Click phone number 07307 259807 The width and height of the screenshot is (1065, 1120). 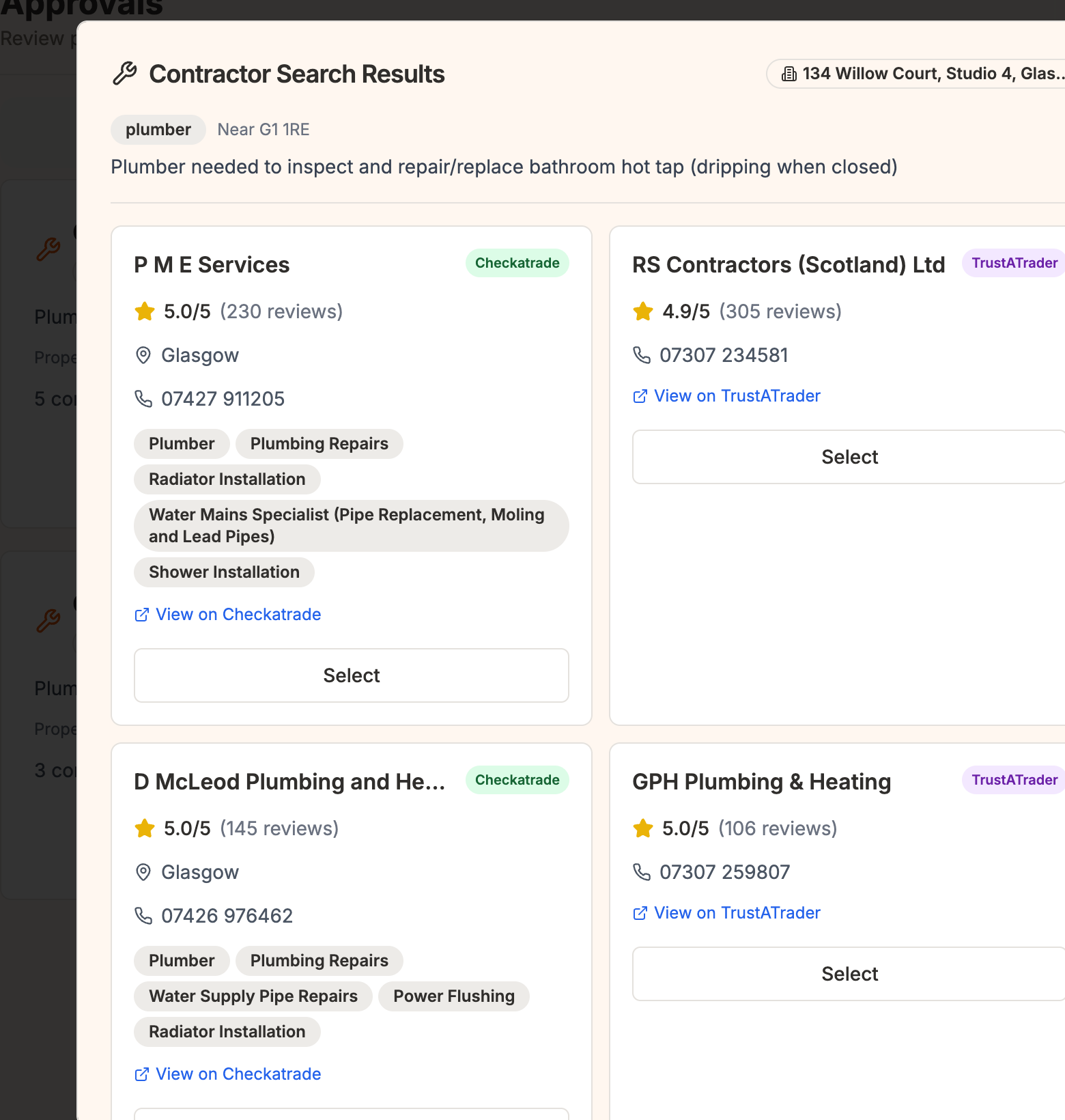coord(725,872)
